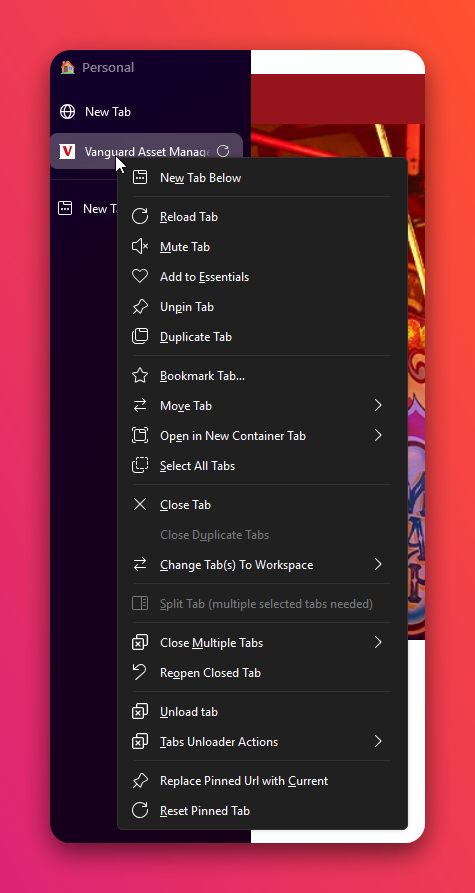475x893 pixels.
Task: Toggle Add to Essentials entry
Action: tap(263, 277)
